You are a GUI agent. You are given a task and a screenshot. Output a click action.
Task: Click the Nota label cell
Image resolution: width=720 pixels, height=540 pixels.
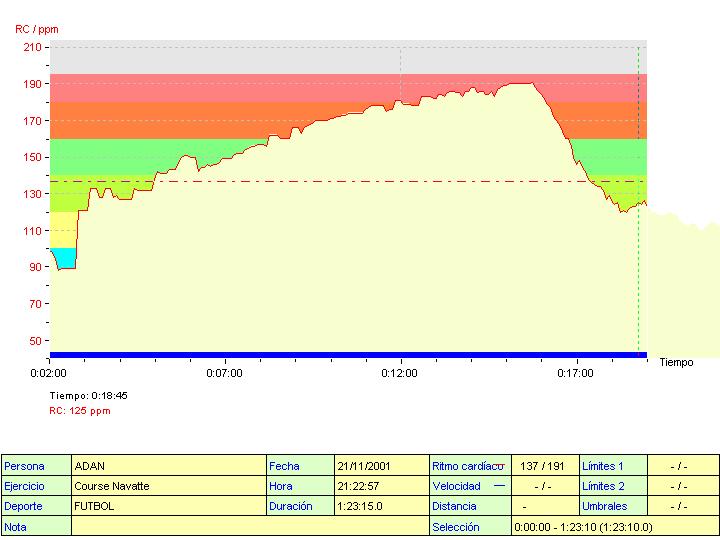36,527
